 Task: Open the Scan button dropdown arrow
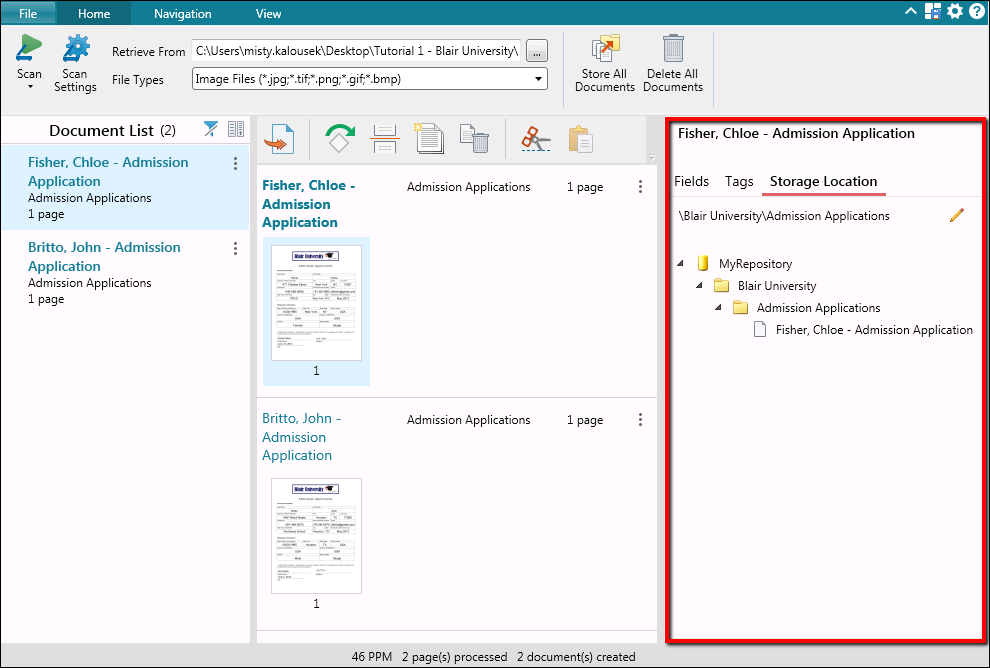point(29,87)
